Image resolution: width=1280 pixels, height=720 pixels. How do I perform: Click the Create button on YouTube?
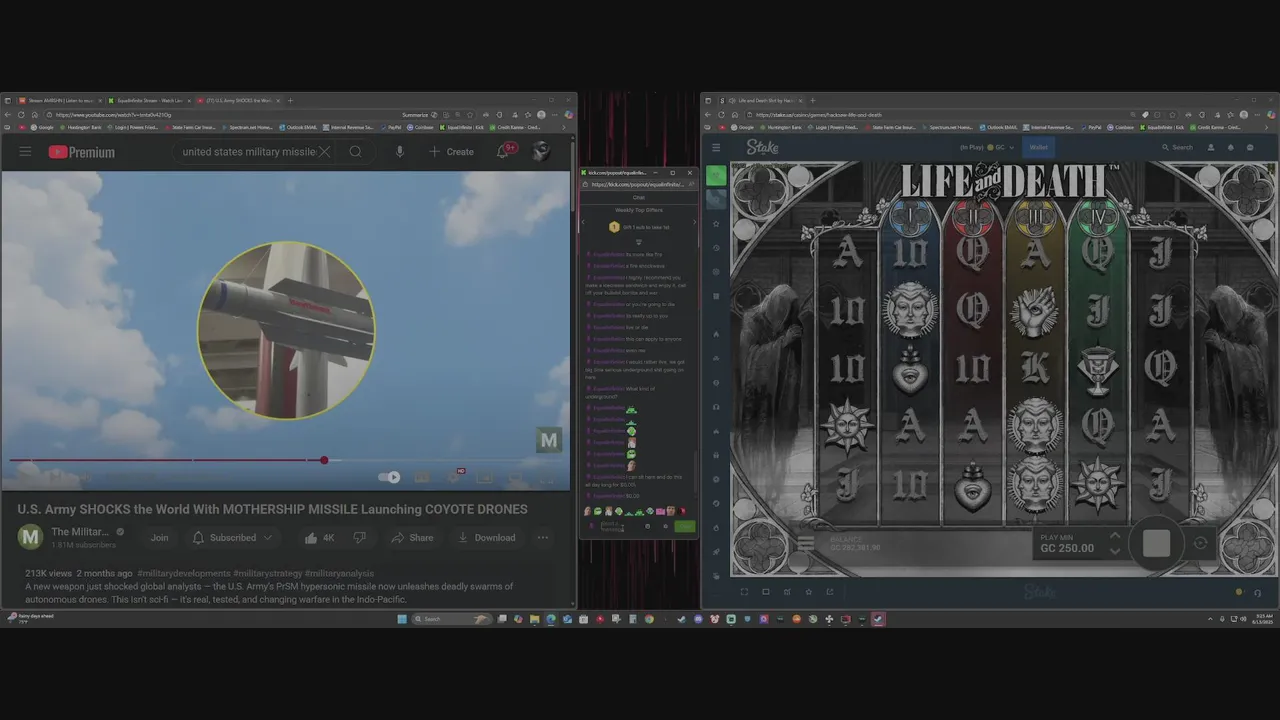tap(452, 152)
